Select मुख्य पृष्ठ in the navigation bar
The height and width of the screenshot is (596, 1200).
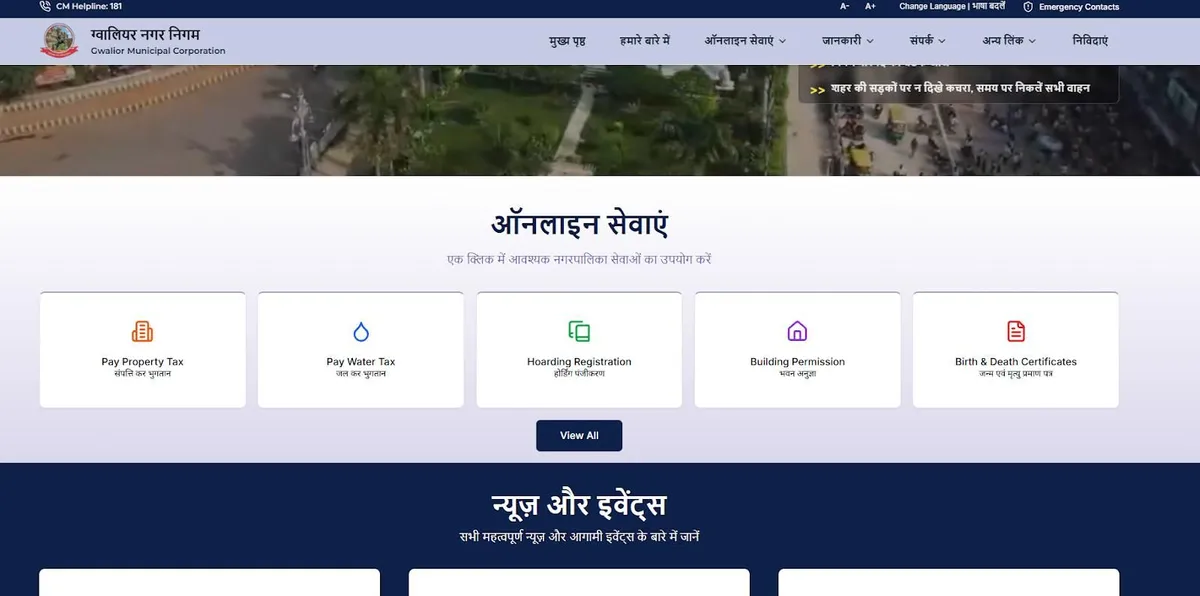(568, 41)
